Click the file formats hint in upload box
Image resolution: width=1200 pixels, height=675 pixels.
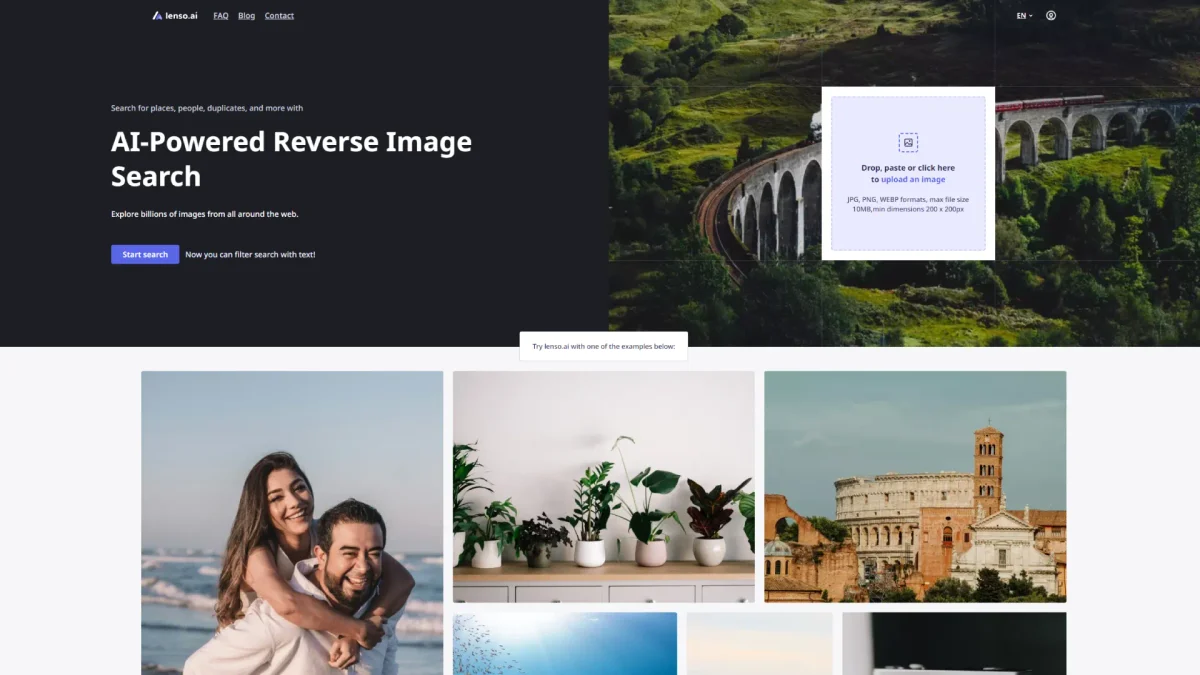click(907, 204)
